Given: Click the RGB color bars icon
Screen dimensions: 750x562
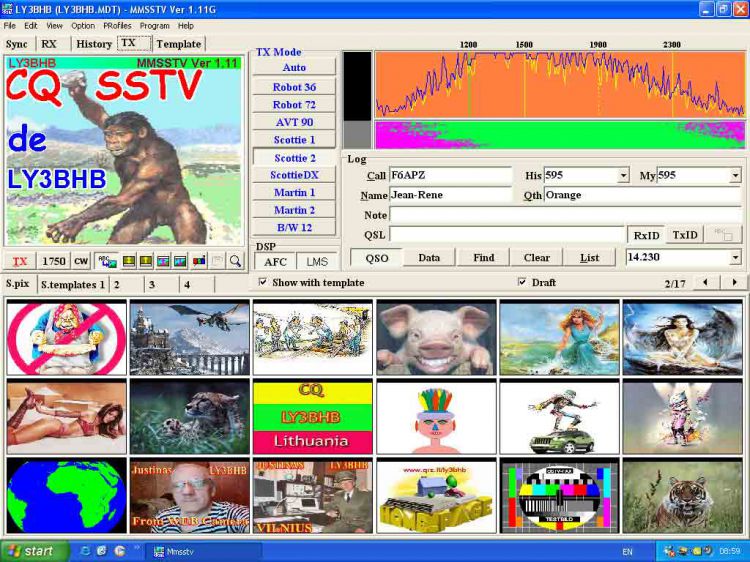Looking at the screenshot, I should [x=199, y=261].
